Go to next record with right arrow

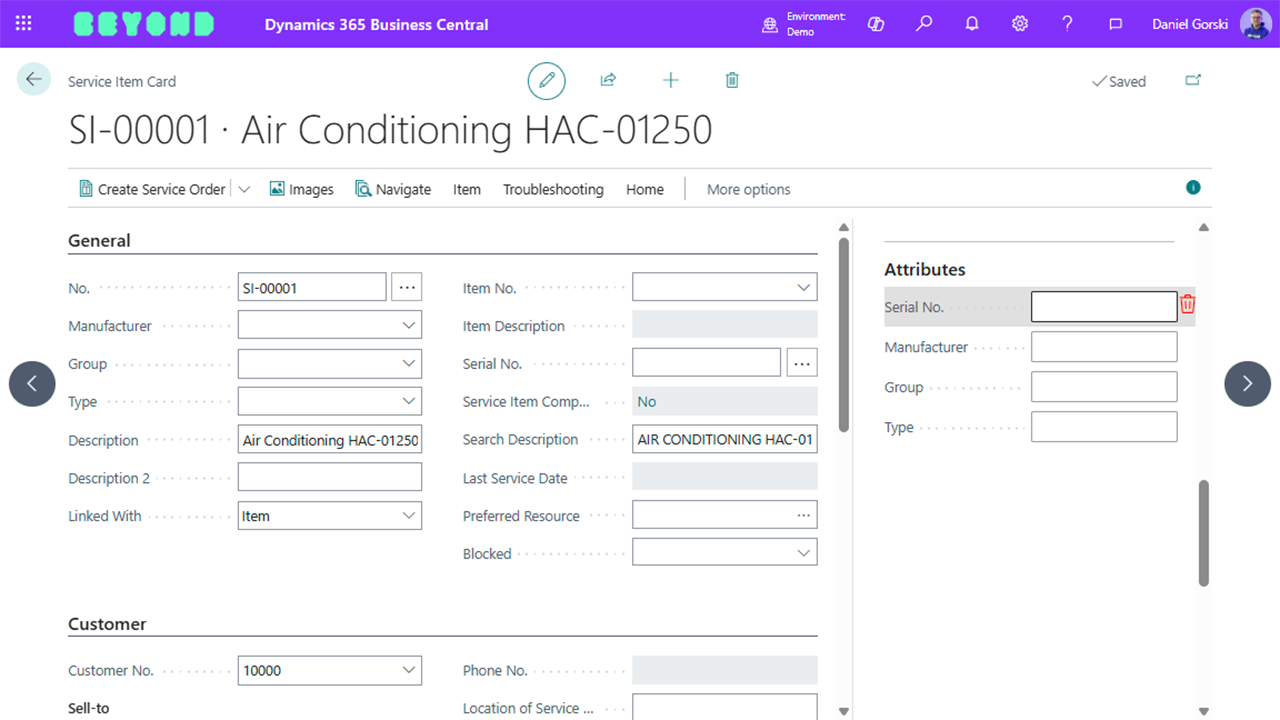tap(1247, 383)
